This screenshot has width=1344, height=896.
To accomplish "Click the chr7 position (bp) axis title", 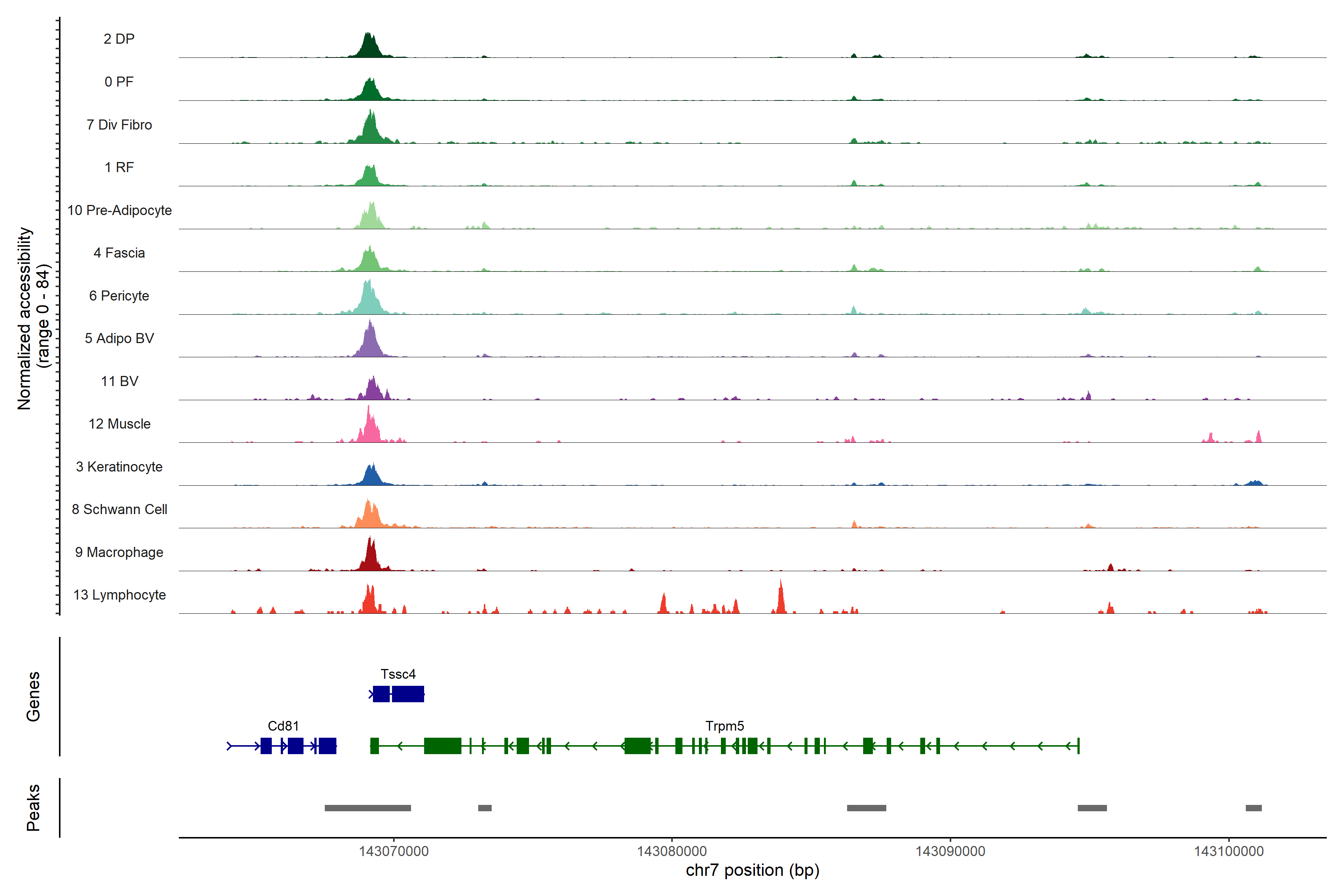I will [752, 870].
